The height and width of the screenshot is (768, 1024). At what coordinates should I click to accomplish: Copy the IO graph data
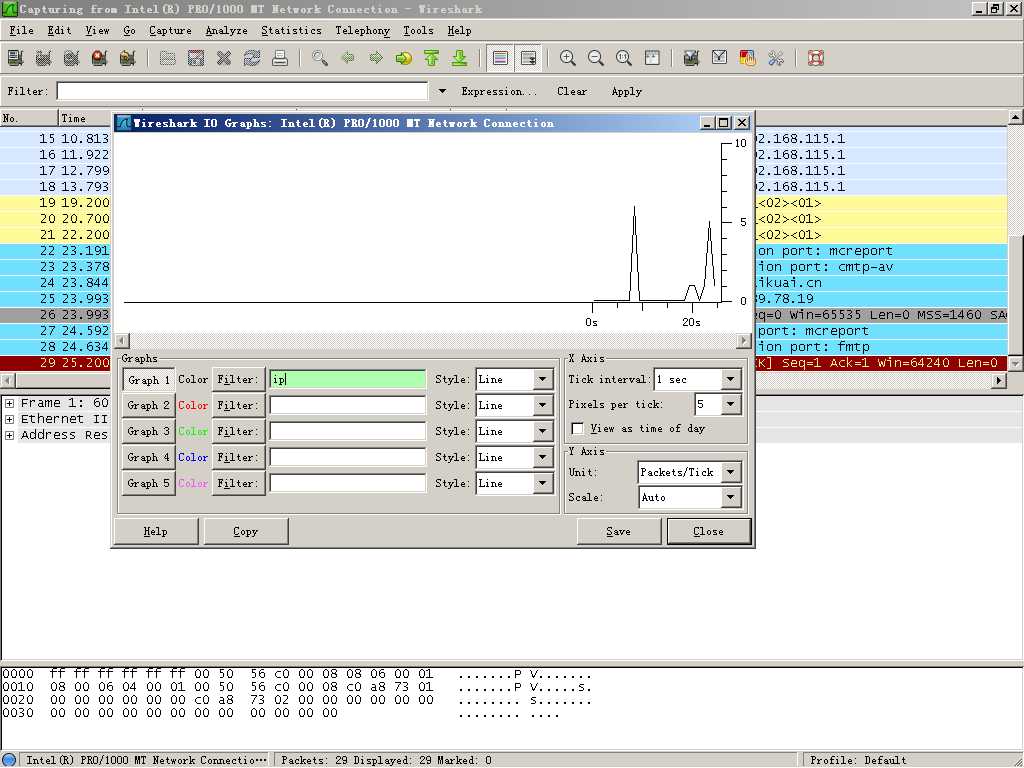(x=246, y=532)
